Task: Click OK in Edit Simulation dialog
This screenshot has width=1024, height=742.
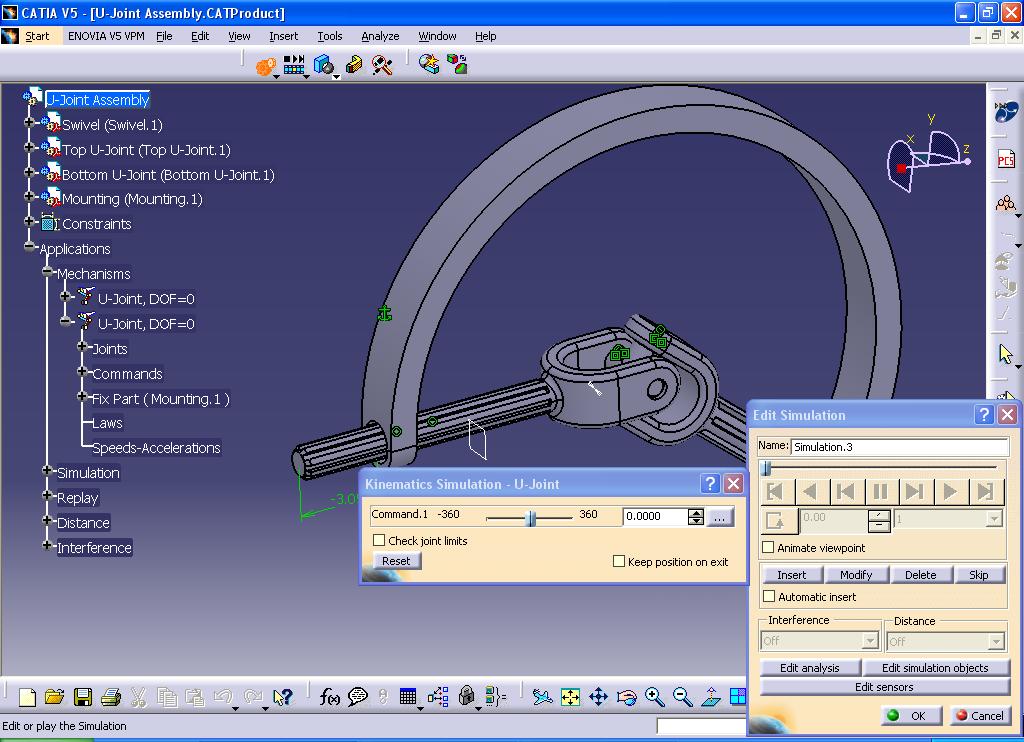Action: [911, 716]
